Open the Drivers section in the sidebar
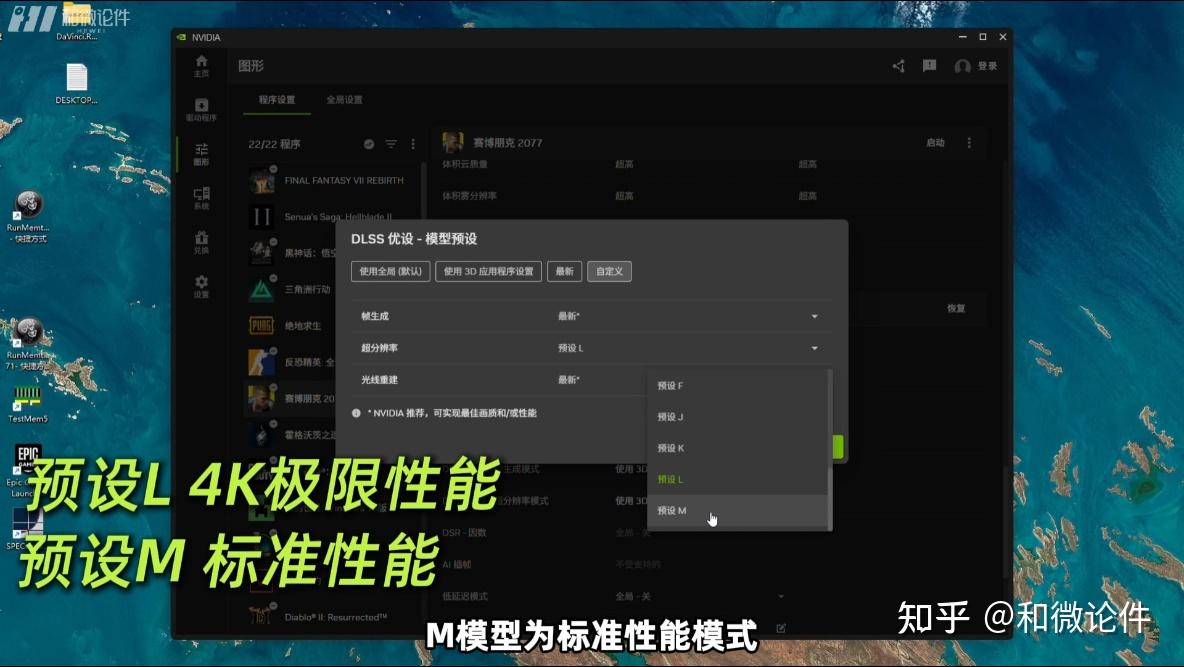Screen dimensions: 1184x667 tap(202, 110)
